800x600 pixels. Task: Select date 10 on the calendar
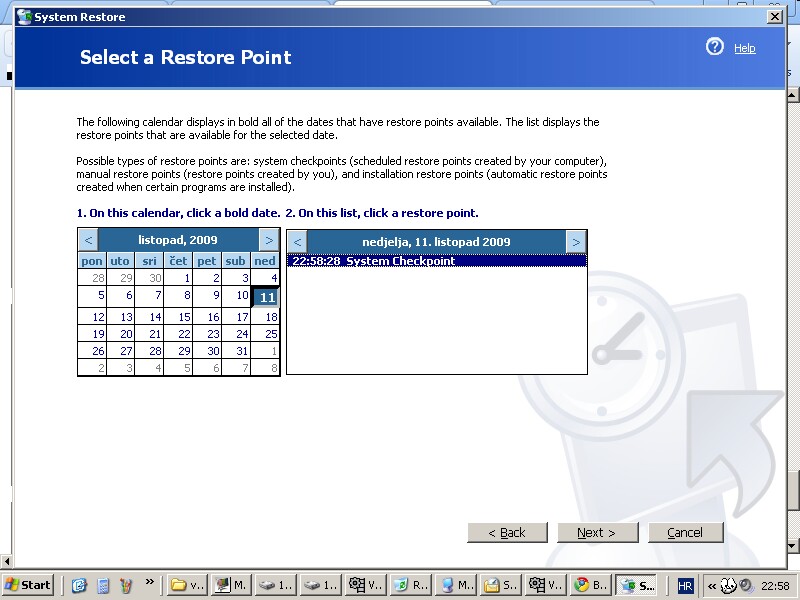236,295
